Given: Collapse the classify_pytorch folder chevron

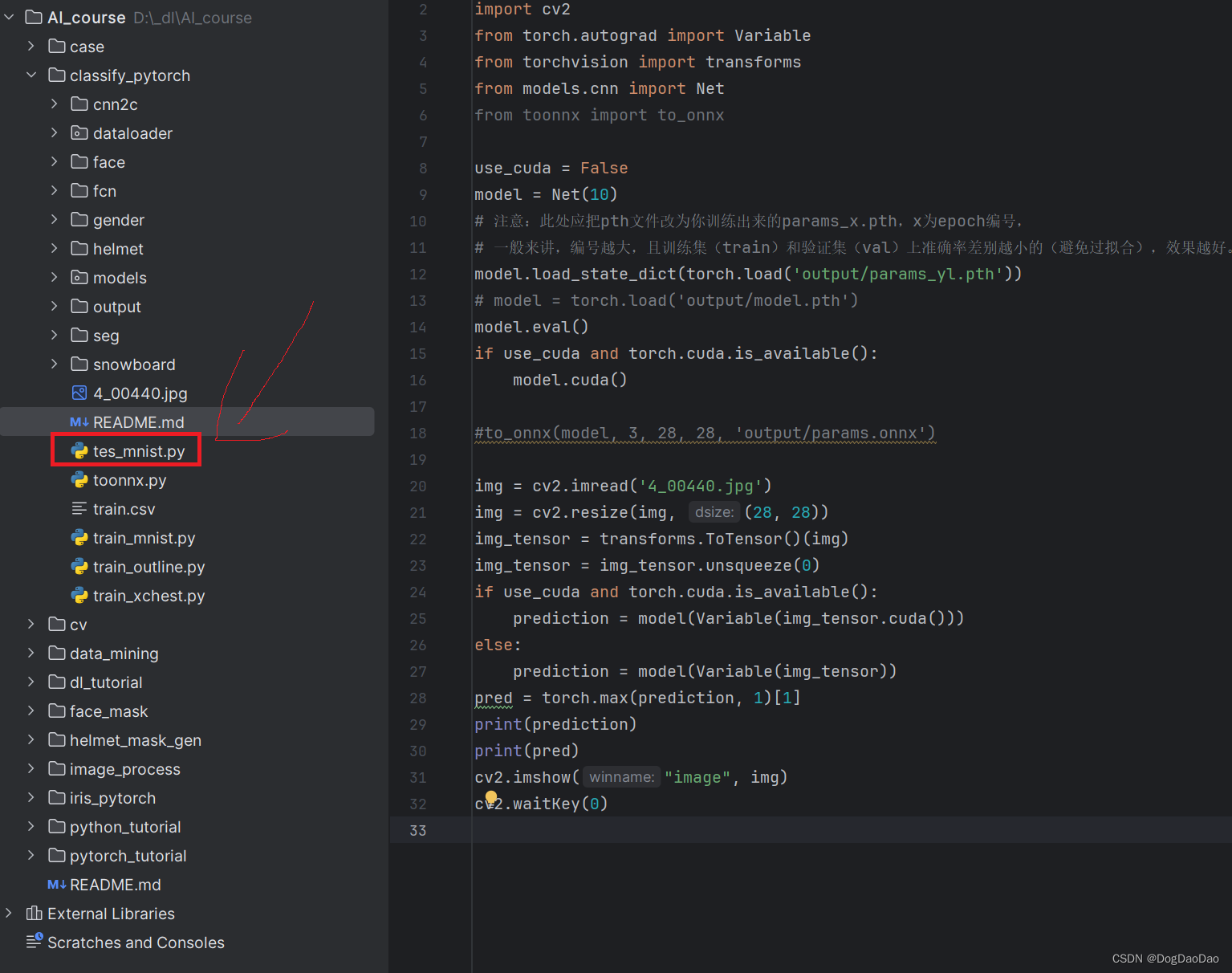Looking at the screenshot, I should pyautogui.click(x=31, y=75).
